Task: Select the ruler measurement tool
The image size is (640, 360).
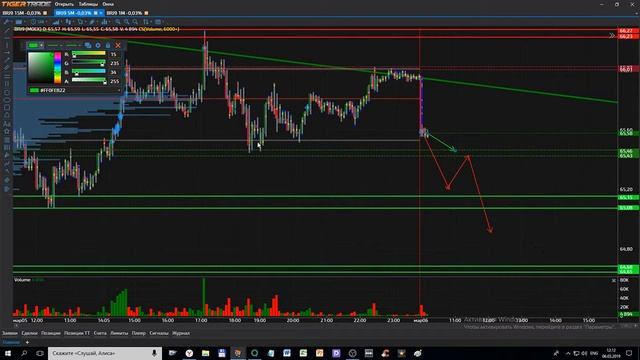Action: (7, 68)
